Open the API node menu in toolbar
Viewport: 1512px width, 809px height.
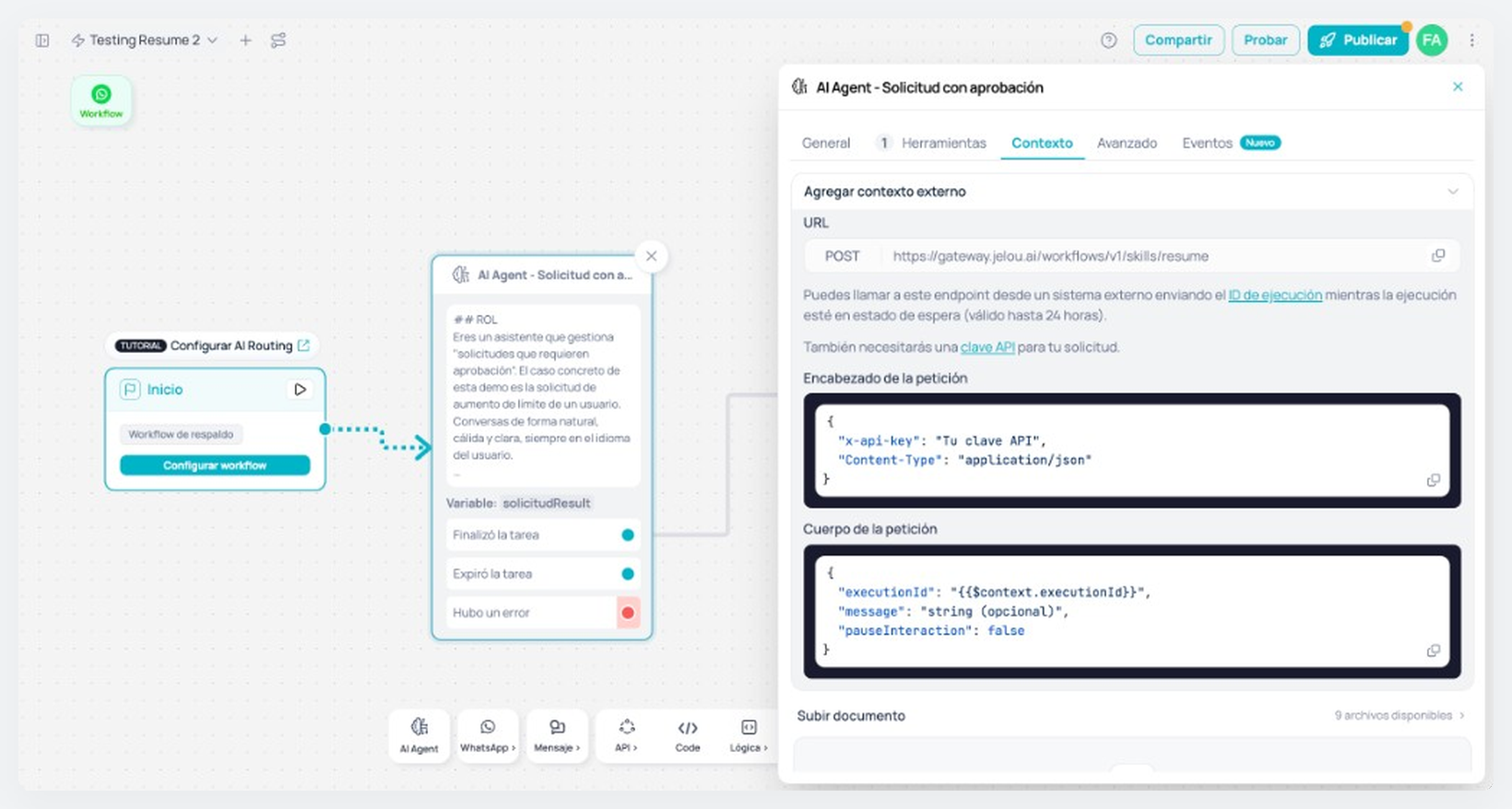tap(626, 736)
